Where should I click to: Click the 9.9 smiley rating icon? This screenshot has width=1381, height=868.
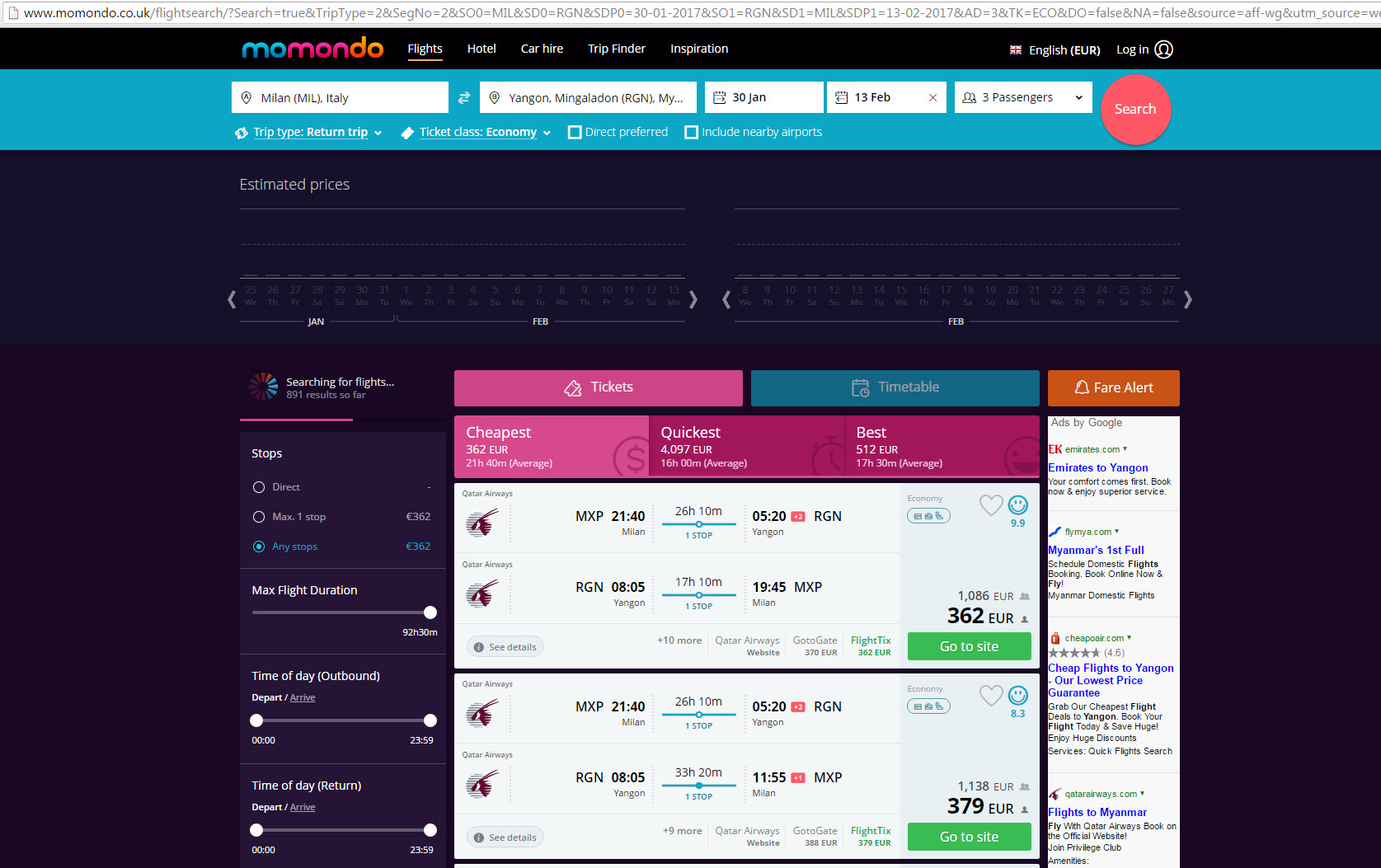pyautogui.click(x=1018, y=504)
